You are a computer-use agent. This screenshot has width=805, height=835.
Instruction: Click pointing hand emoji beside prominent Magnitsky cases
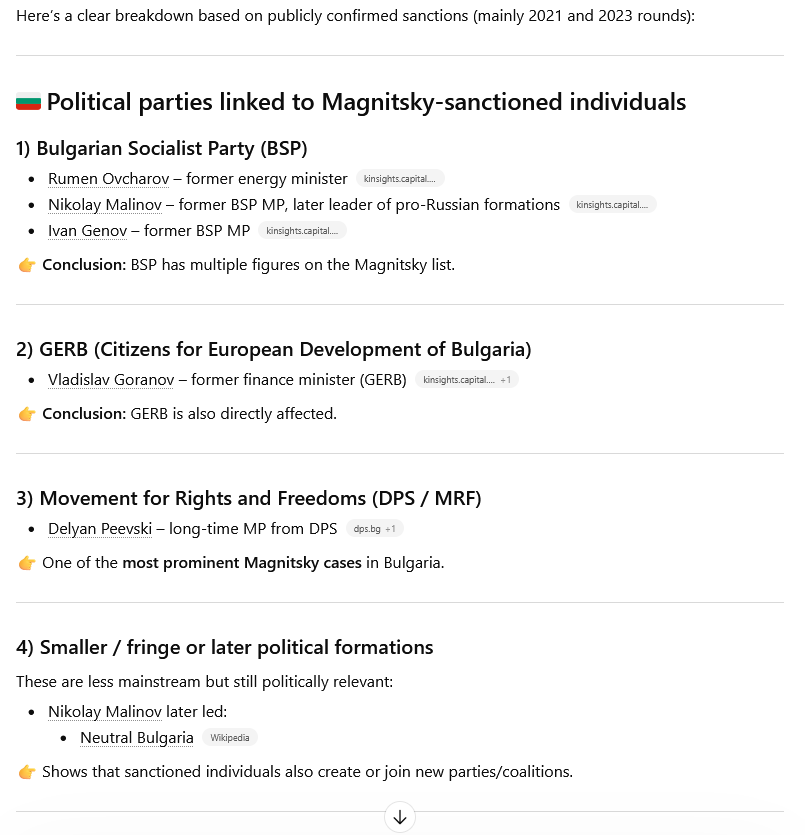coord(27,563)
